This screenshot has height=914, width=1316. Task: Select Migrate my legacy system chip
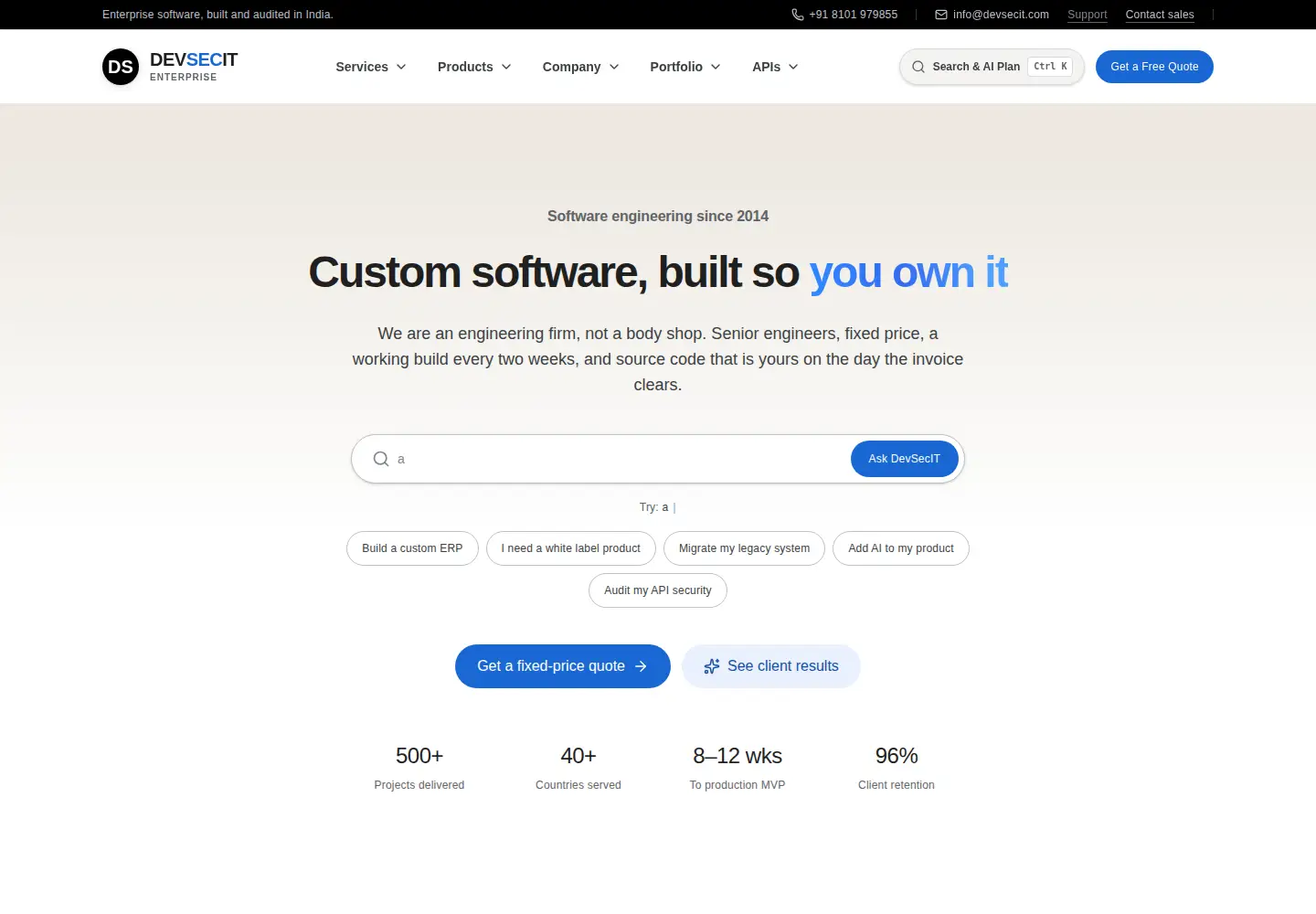pyautogui.click(x=744, y=548)
